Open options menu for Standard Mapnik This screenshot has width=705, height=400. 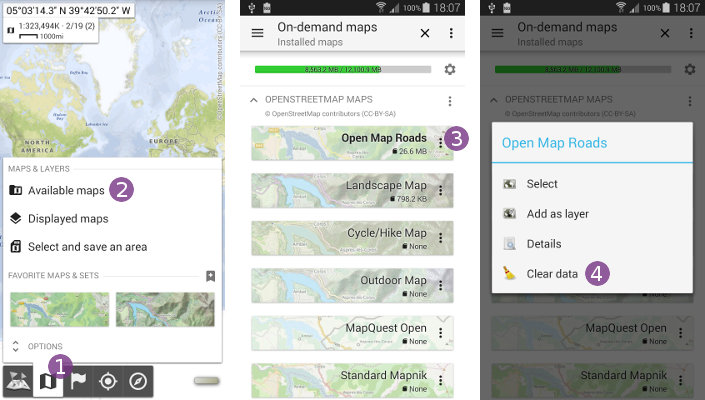point(441,380)
